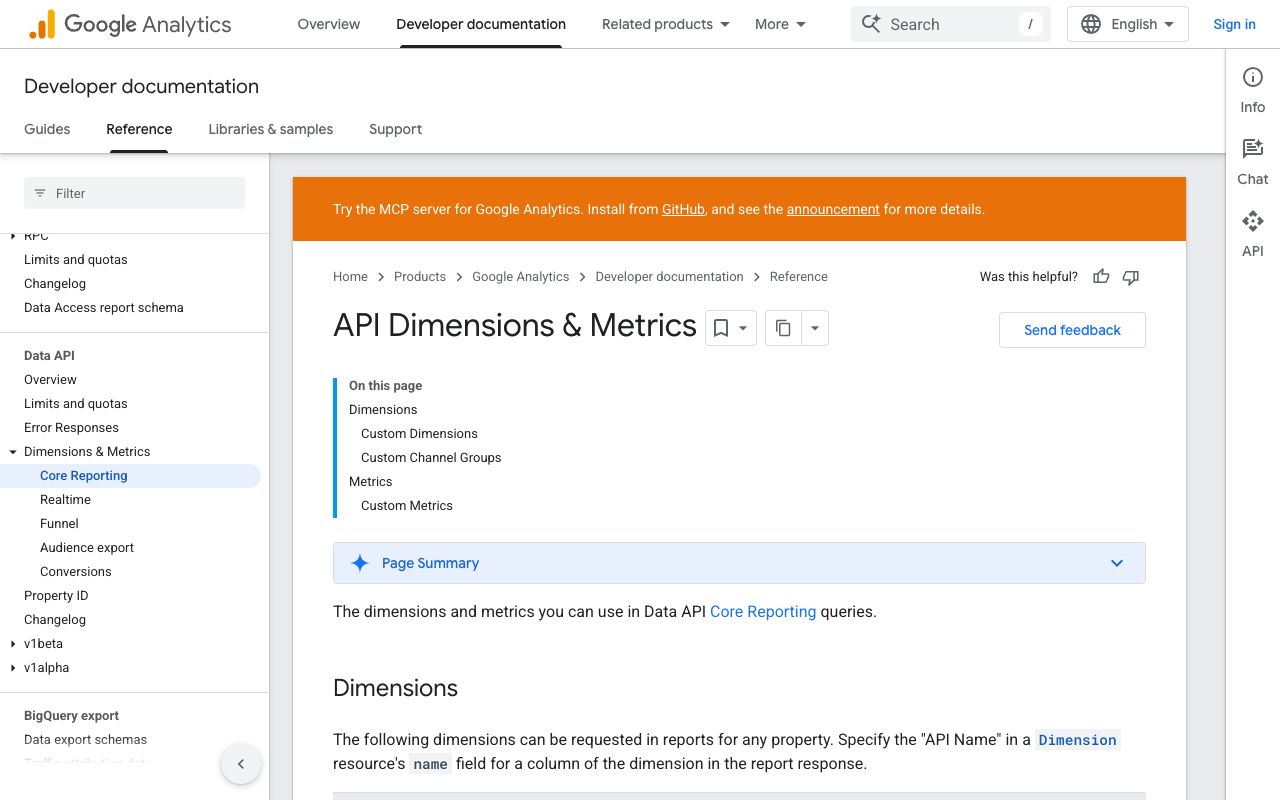1280x800 pixels.
Task: Open Audience export in the sidebar
Action: pyautogui.click(x=87, y=548)
